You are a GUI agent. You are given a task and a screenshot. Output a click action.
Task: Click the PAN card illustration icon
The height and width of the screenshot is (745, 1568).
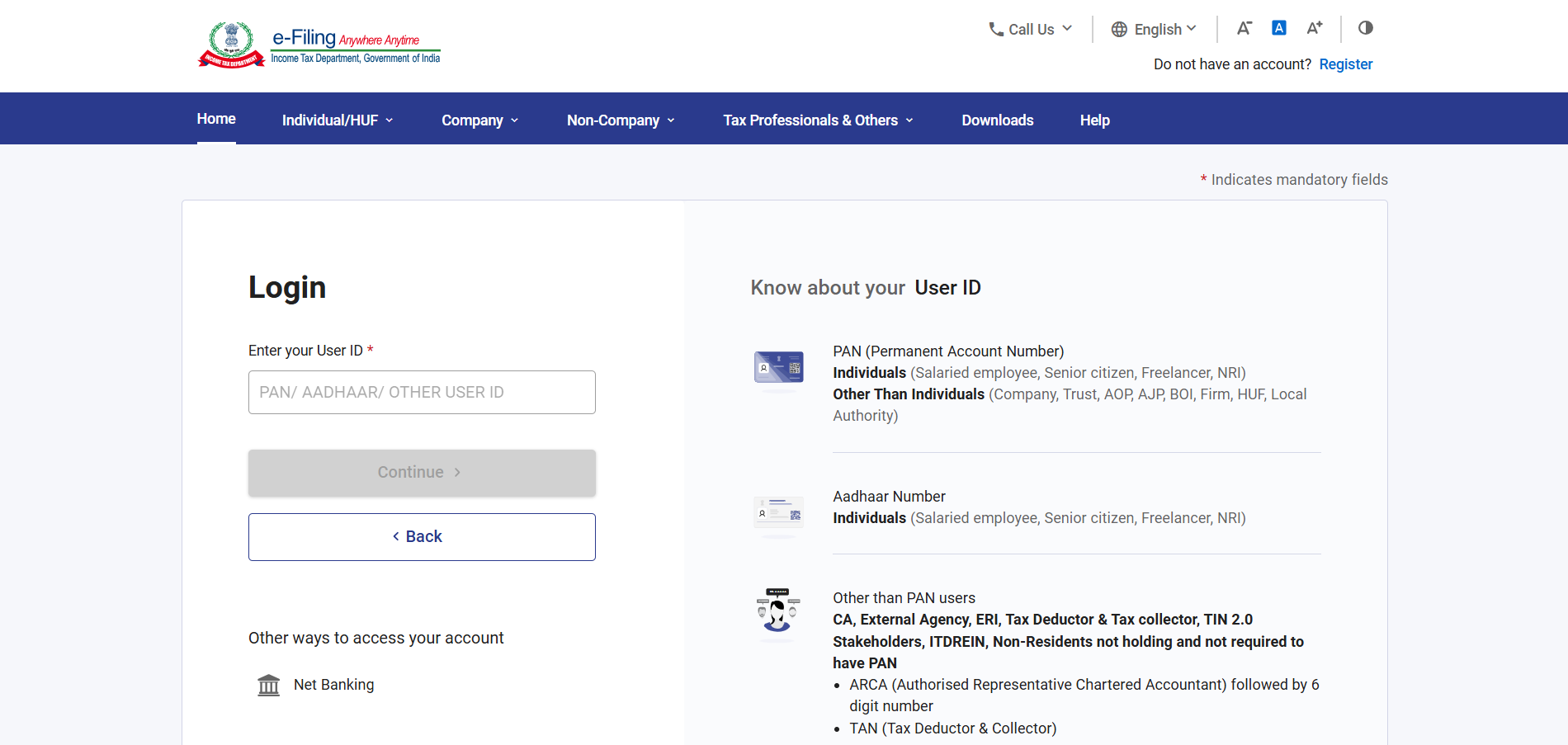778,367
